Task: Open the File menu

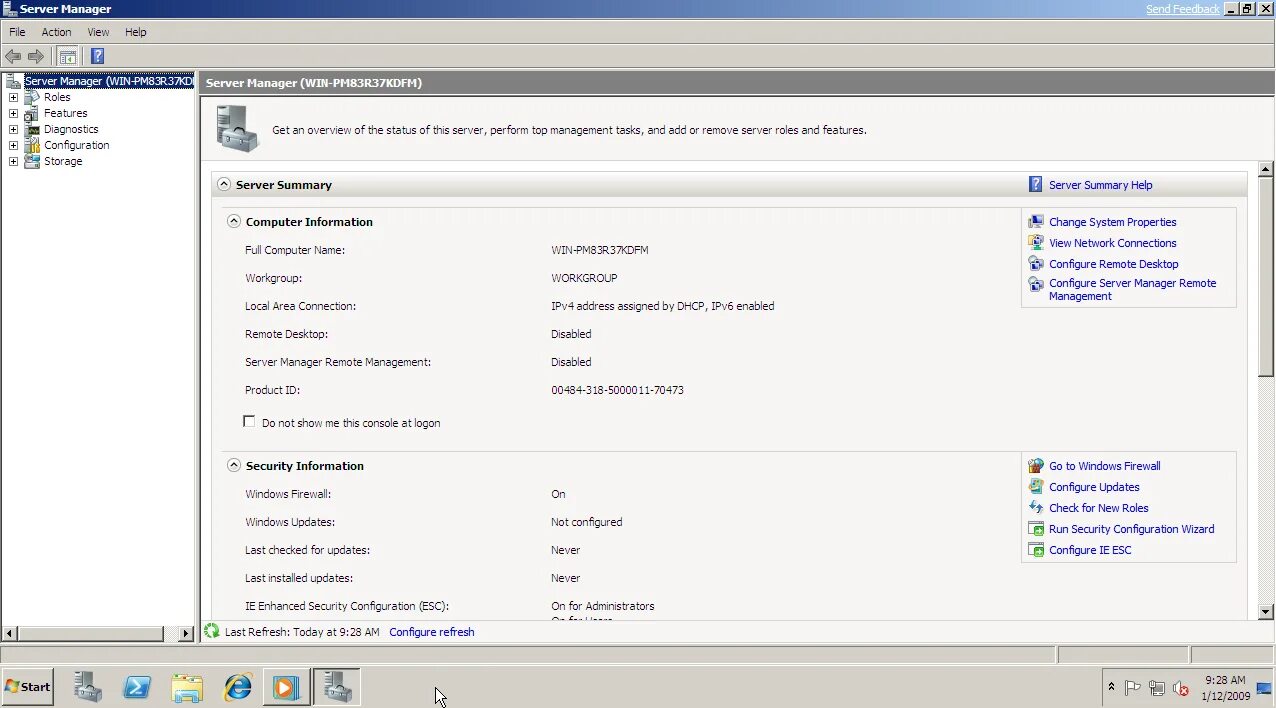Action: [17, 32]
